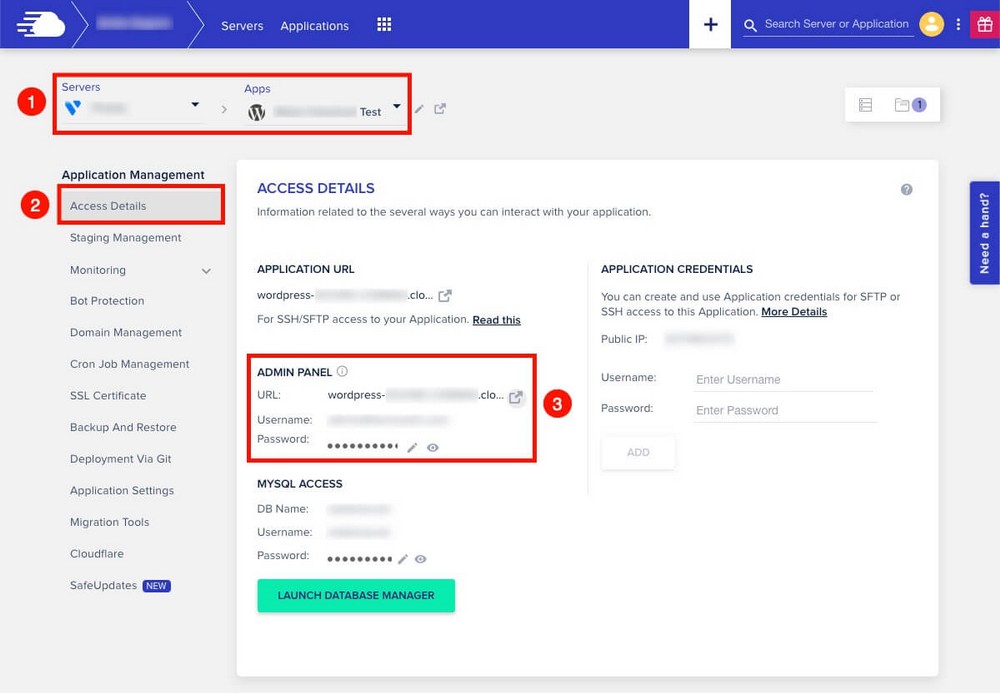Click the plus add button in navbar
1000x693 pixels.
[x=710, y=25]
